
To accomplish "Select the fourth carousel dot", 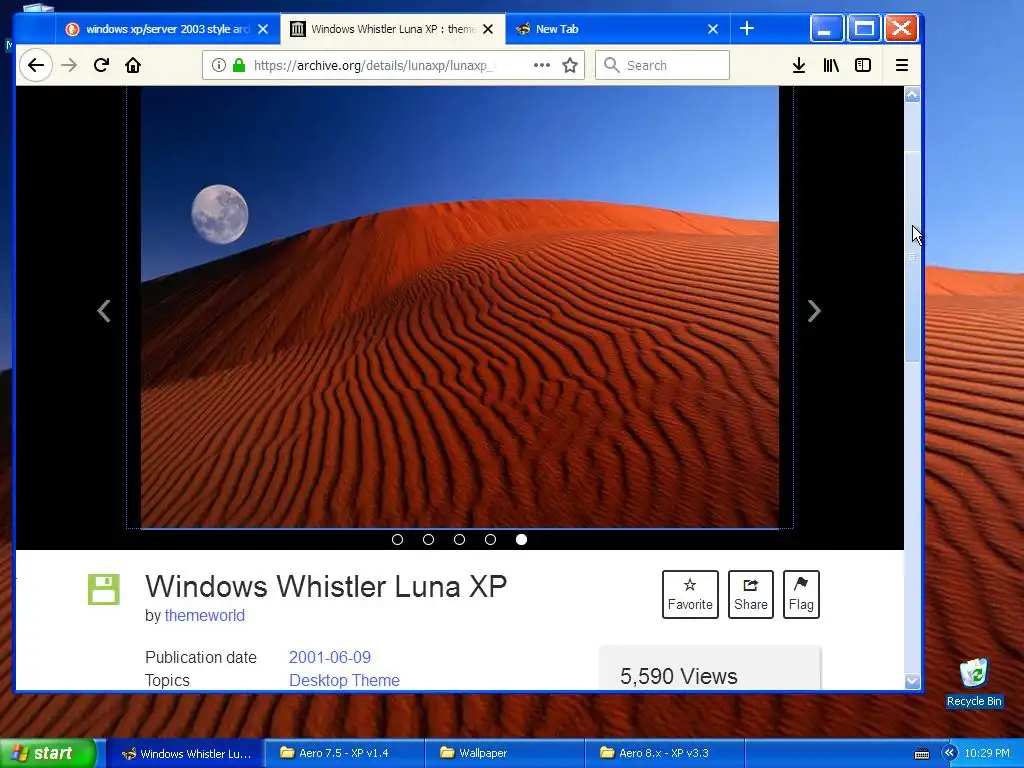I will (x=490, y=539).
